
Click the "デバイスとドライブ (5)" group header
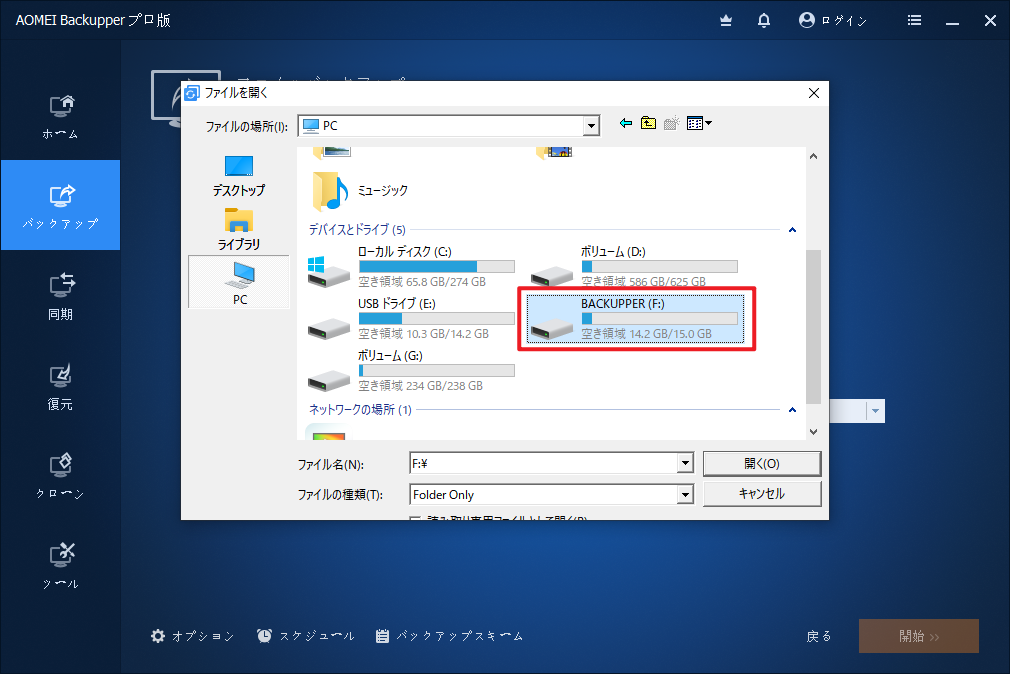coord(357,229)
